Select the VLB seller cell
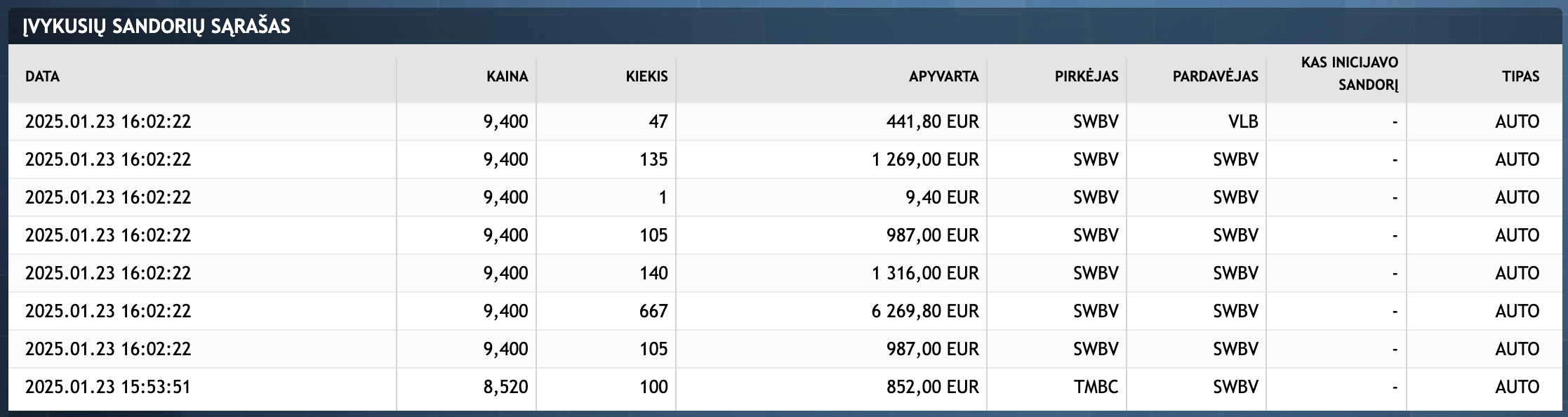Viewport: 1568px width, 417px height. [x=1242, y=121]
